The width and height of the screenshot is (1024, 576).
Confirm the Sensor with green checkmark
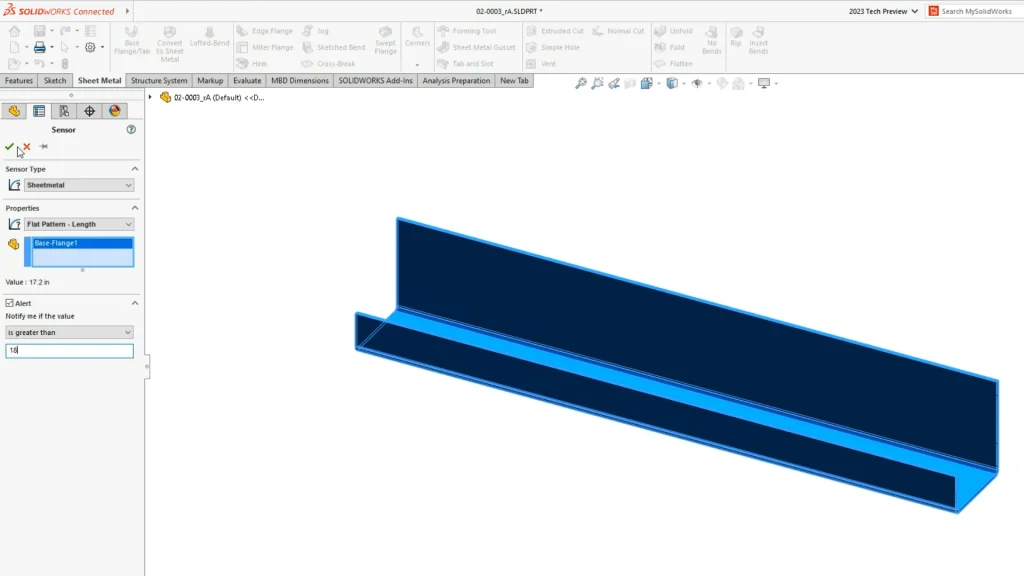10,147
